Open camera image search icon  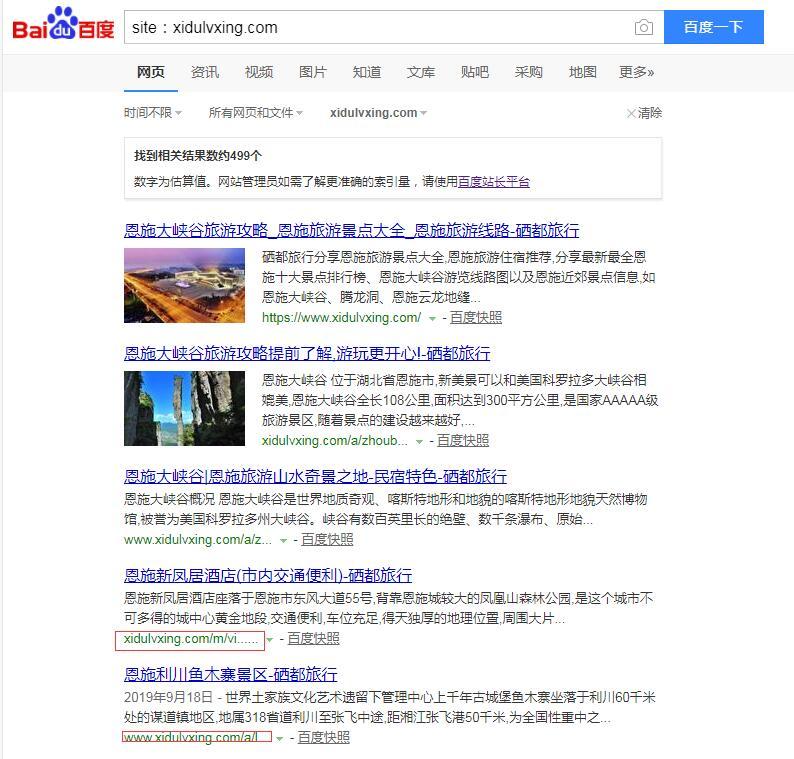click(644, 27)
